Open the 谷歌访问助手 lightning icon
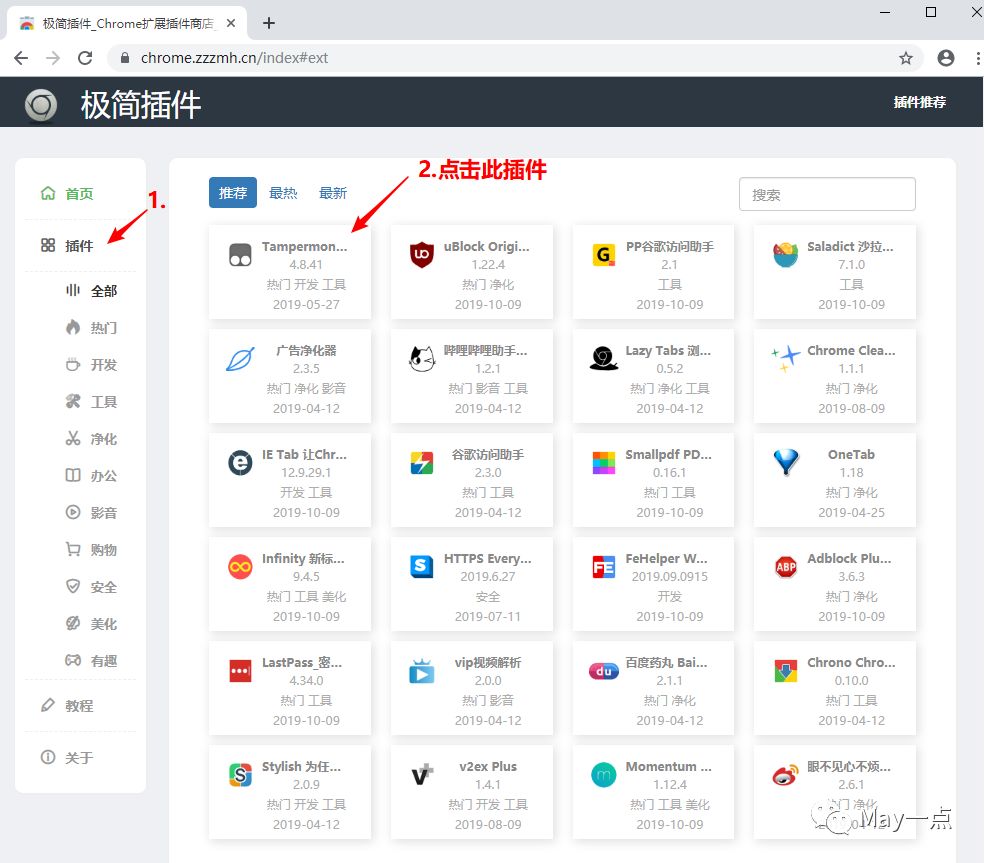 click(x=422, y=463)
